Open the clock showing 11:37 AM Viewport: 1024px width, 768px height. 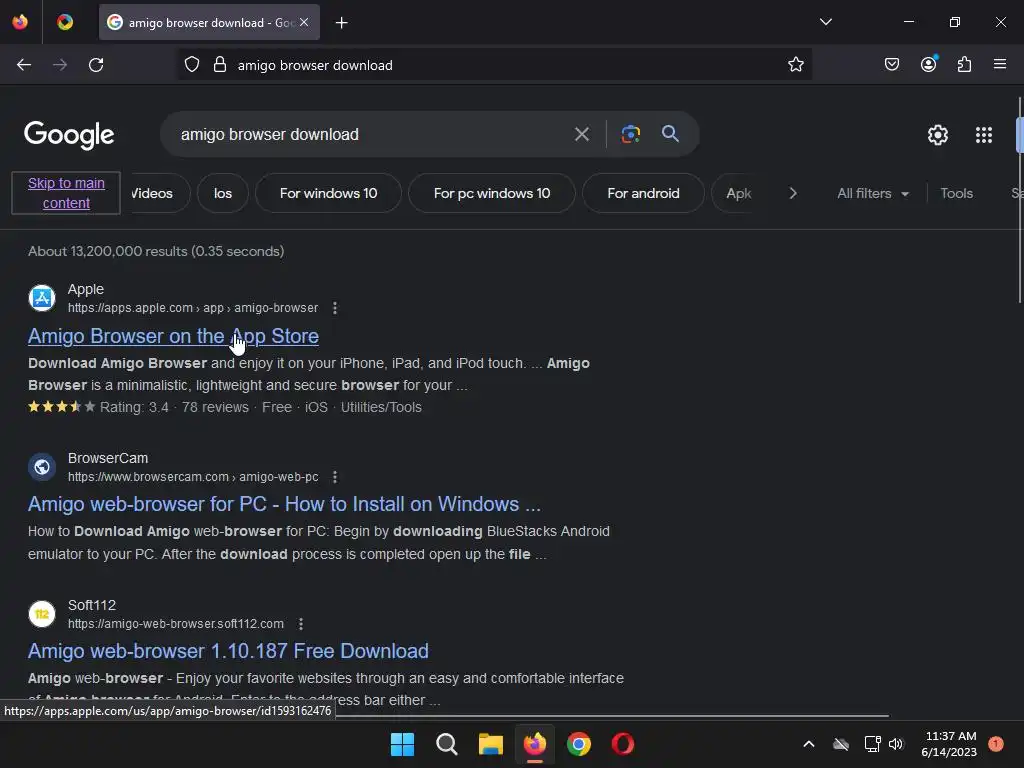point(950,744)
